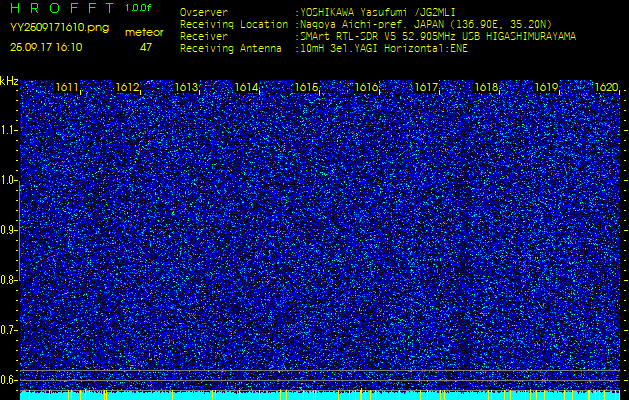Click the 0.9 kHz axis label
The image size is (629, 400).
[x=8, y=230]
